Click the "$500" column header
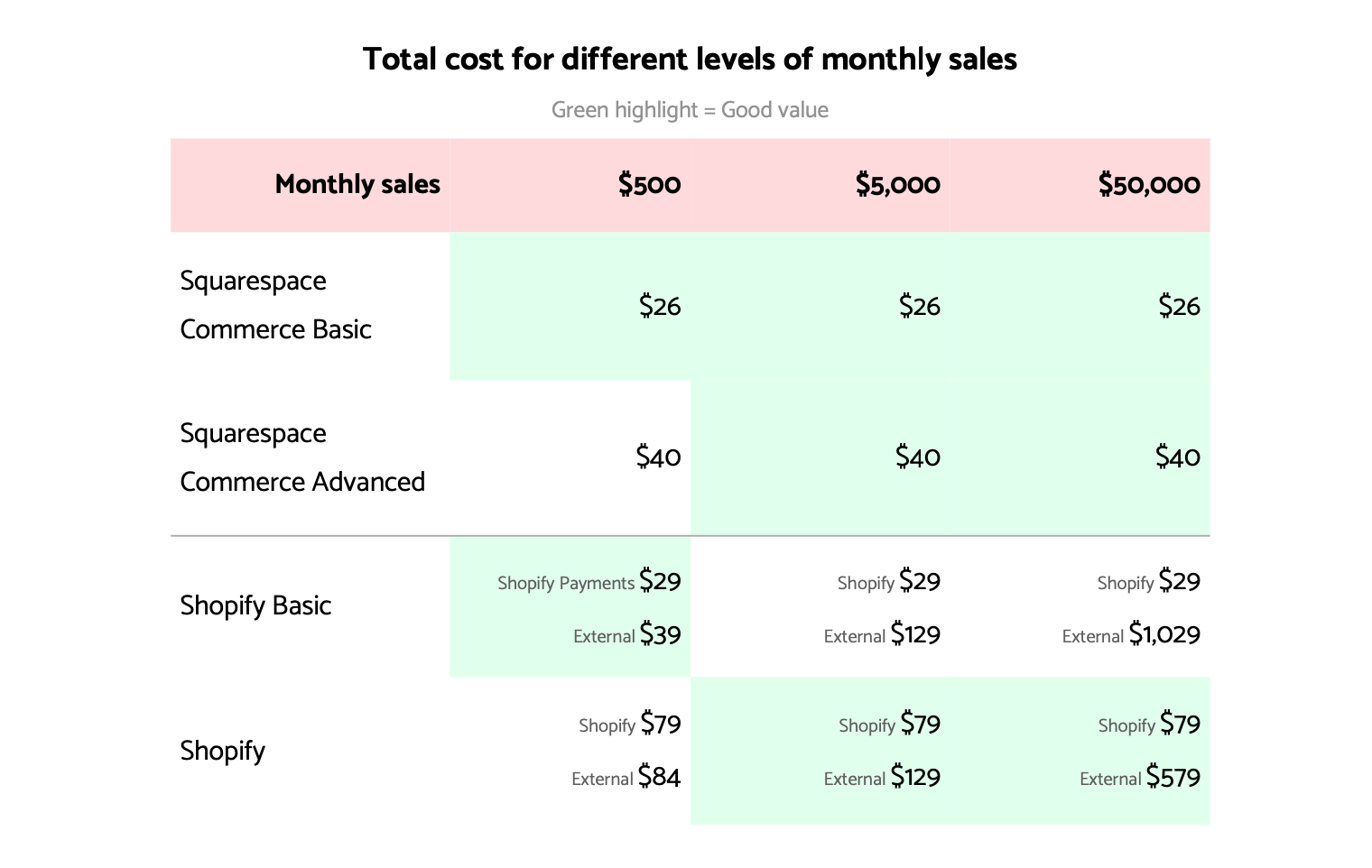 (649, 184)
